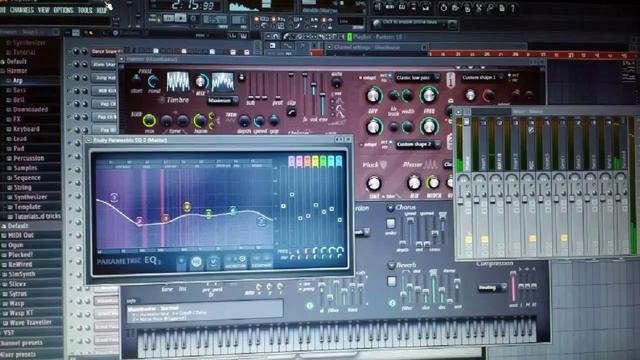Click EQ band 6 teal node
640x360 pixels.
(x=233, y=210)
